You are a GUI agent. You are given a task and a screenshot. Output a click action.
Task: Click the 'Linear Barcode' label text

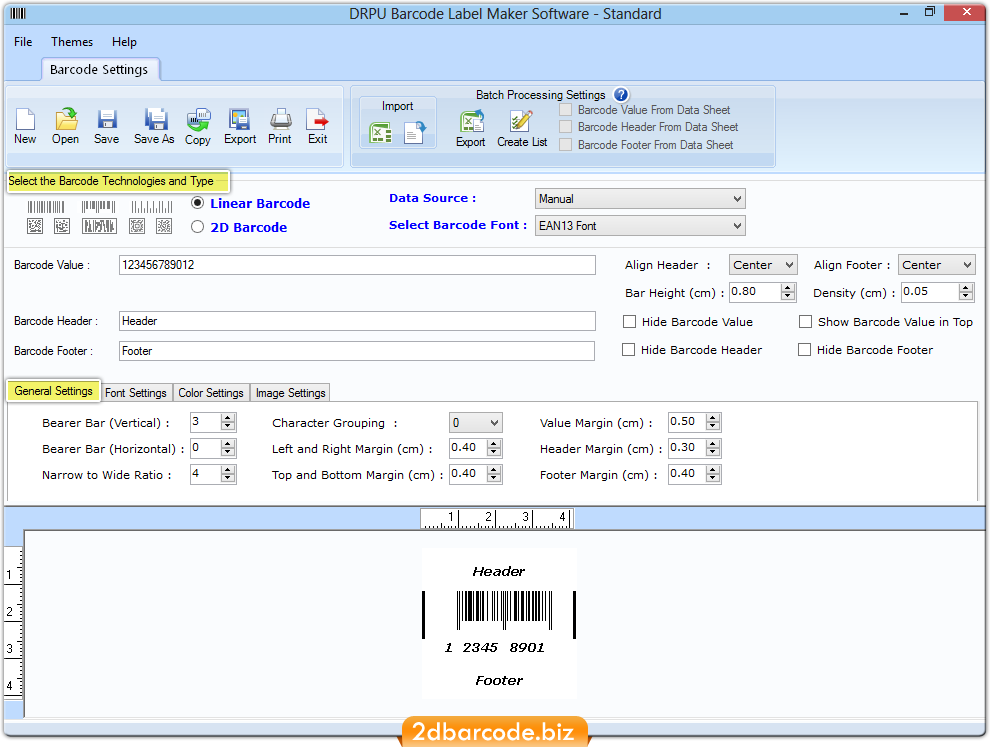pyautogui.click(x=260, y=203)
